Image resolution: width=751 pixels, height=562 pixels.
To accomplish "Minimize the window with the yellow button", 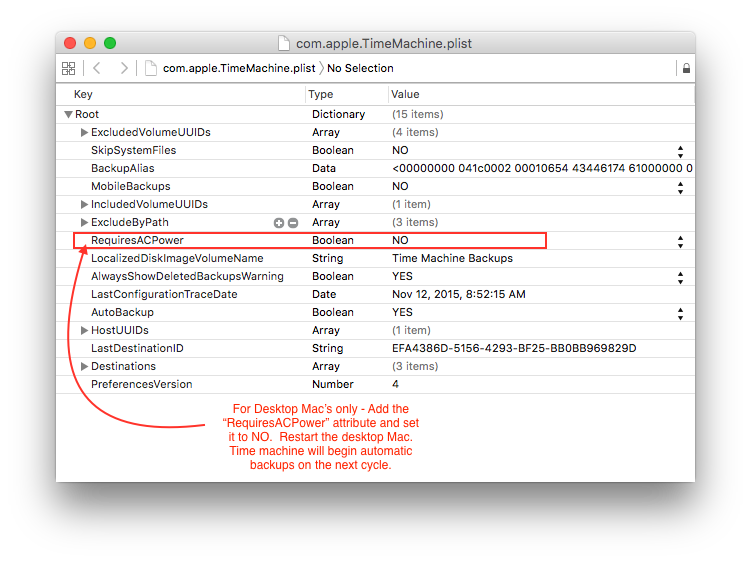I will (x=90, y=43).
